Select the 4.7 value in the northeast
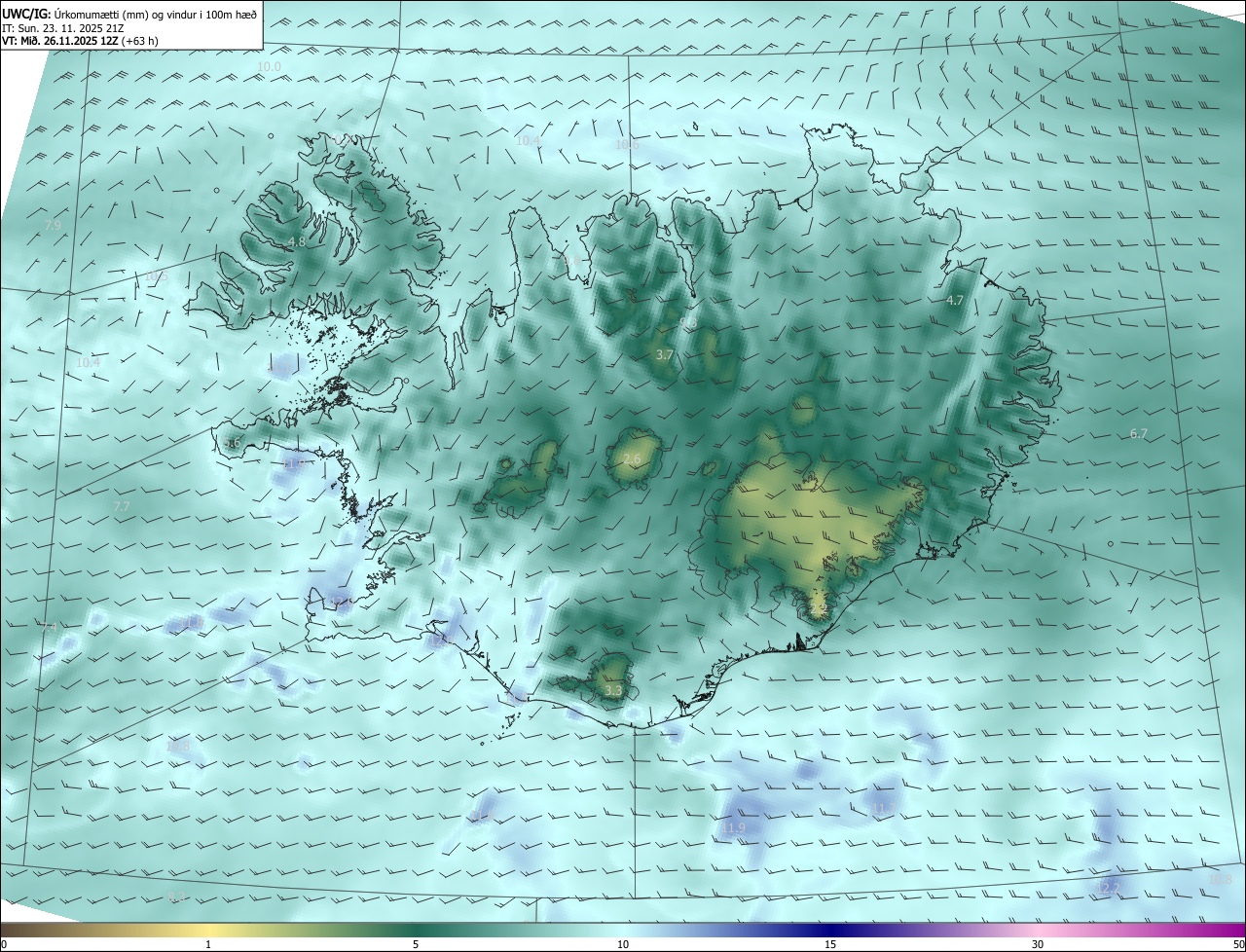This screenshot has width=1246, height=952. click(955, 301)
